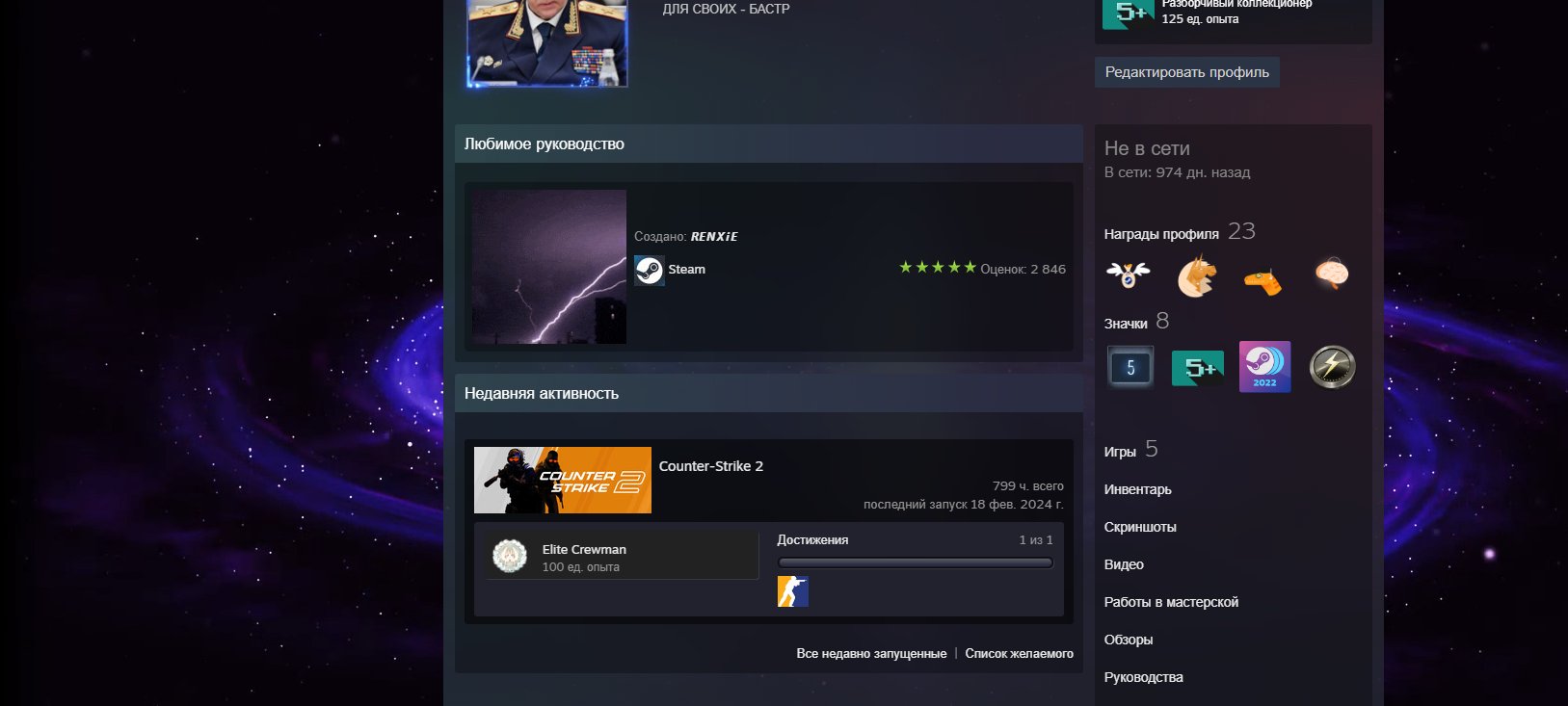Viewport: 1568px width, 706px height.
Task: Click the games count number 5
Action: coord(1152,449)
